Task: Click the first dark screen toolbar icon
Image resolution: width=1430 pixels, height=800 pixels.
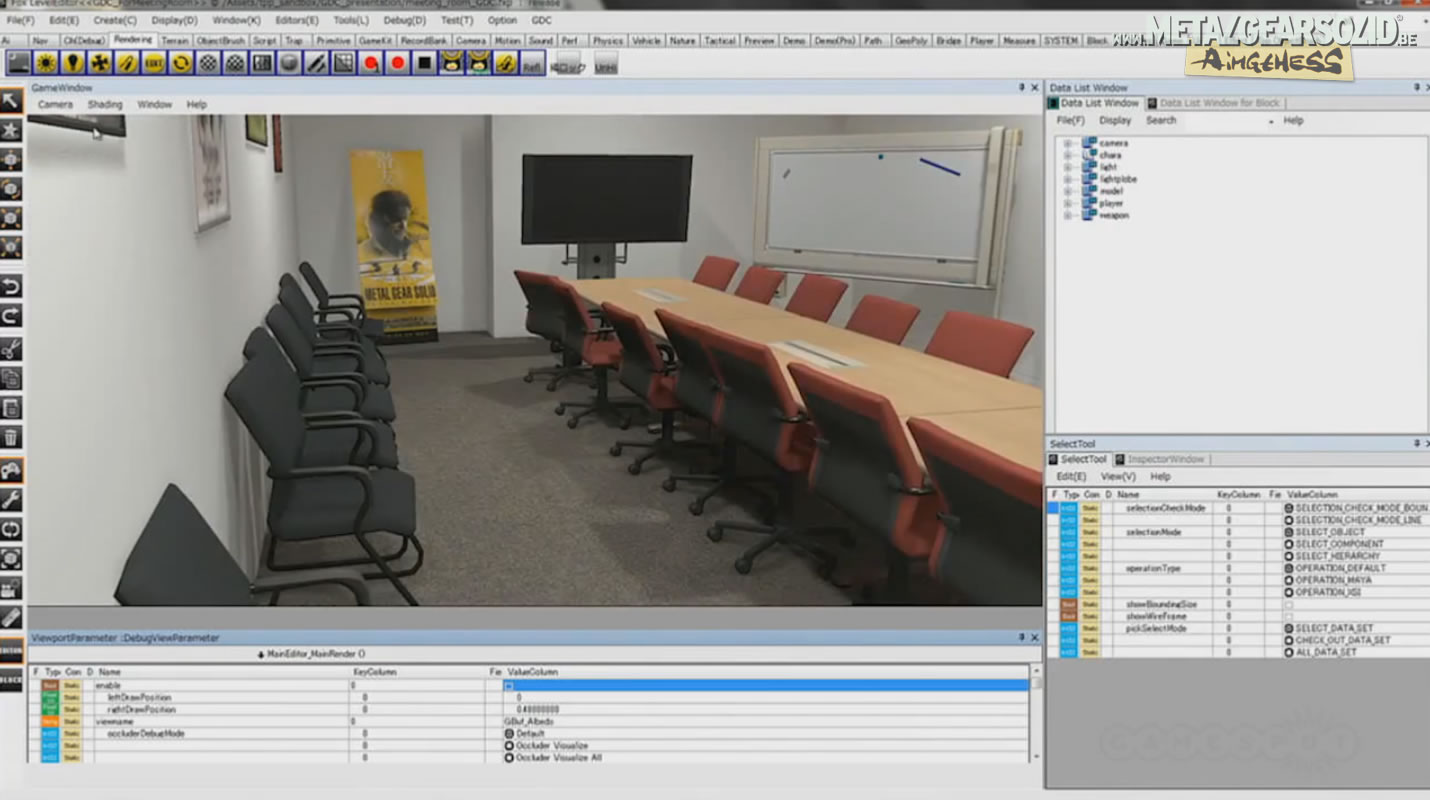Action: click(x=19, y=63)
